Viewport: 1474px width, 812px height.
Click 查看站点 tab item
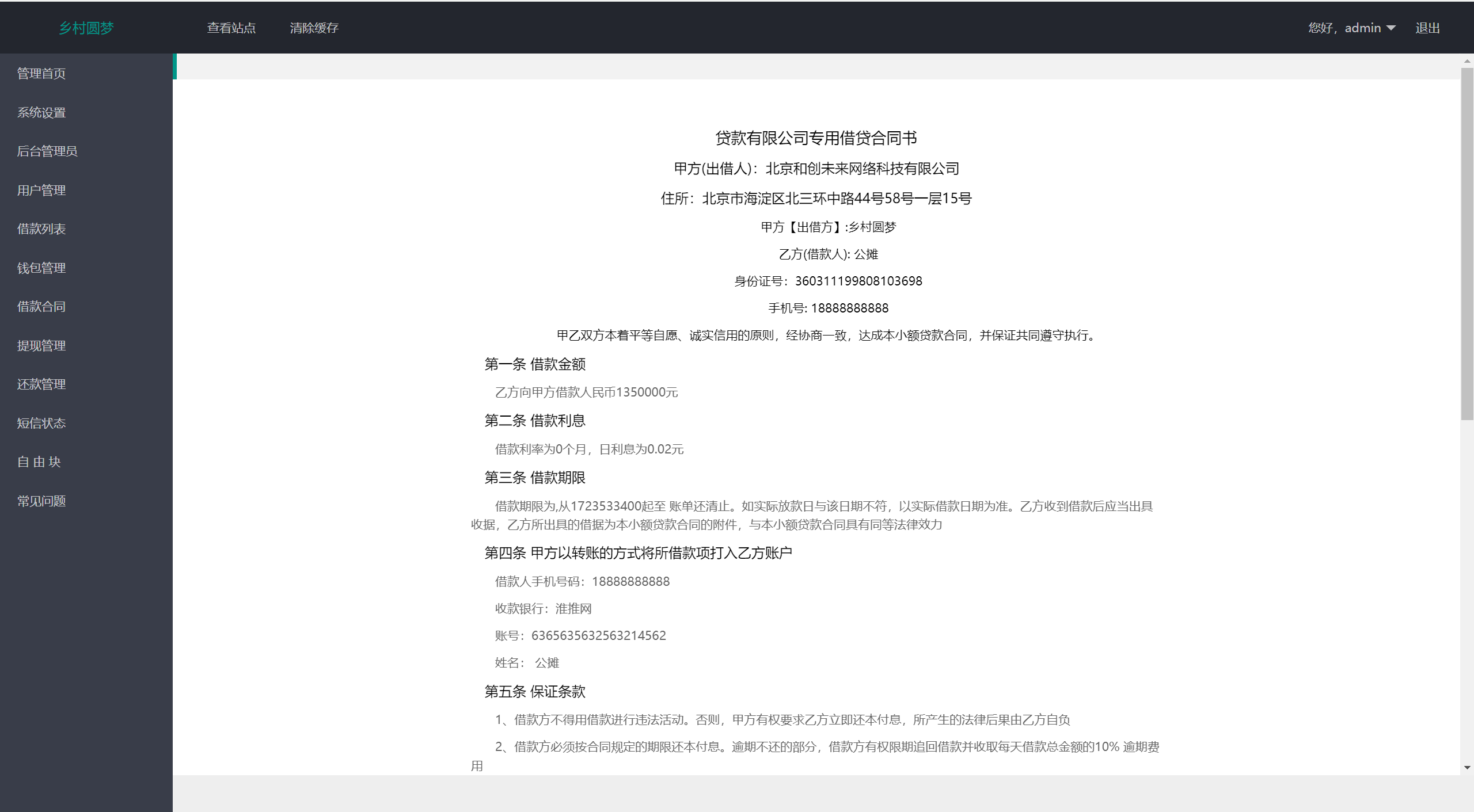click(x=231, y=27)
